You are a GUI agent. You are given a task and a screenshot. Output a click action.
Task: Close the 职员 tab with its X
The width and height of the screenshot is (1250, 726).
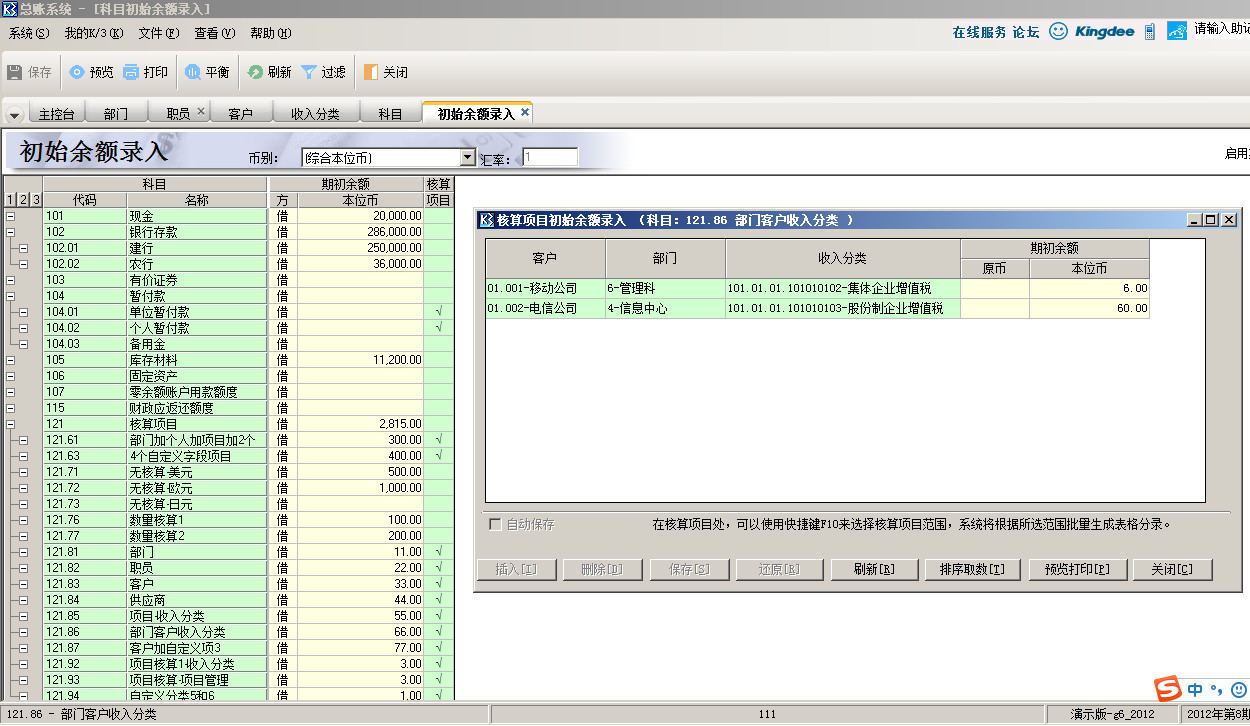coord(200,112)
